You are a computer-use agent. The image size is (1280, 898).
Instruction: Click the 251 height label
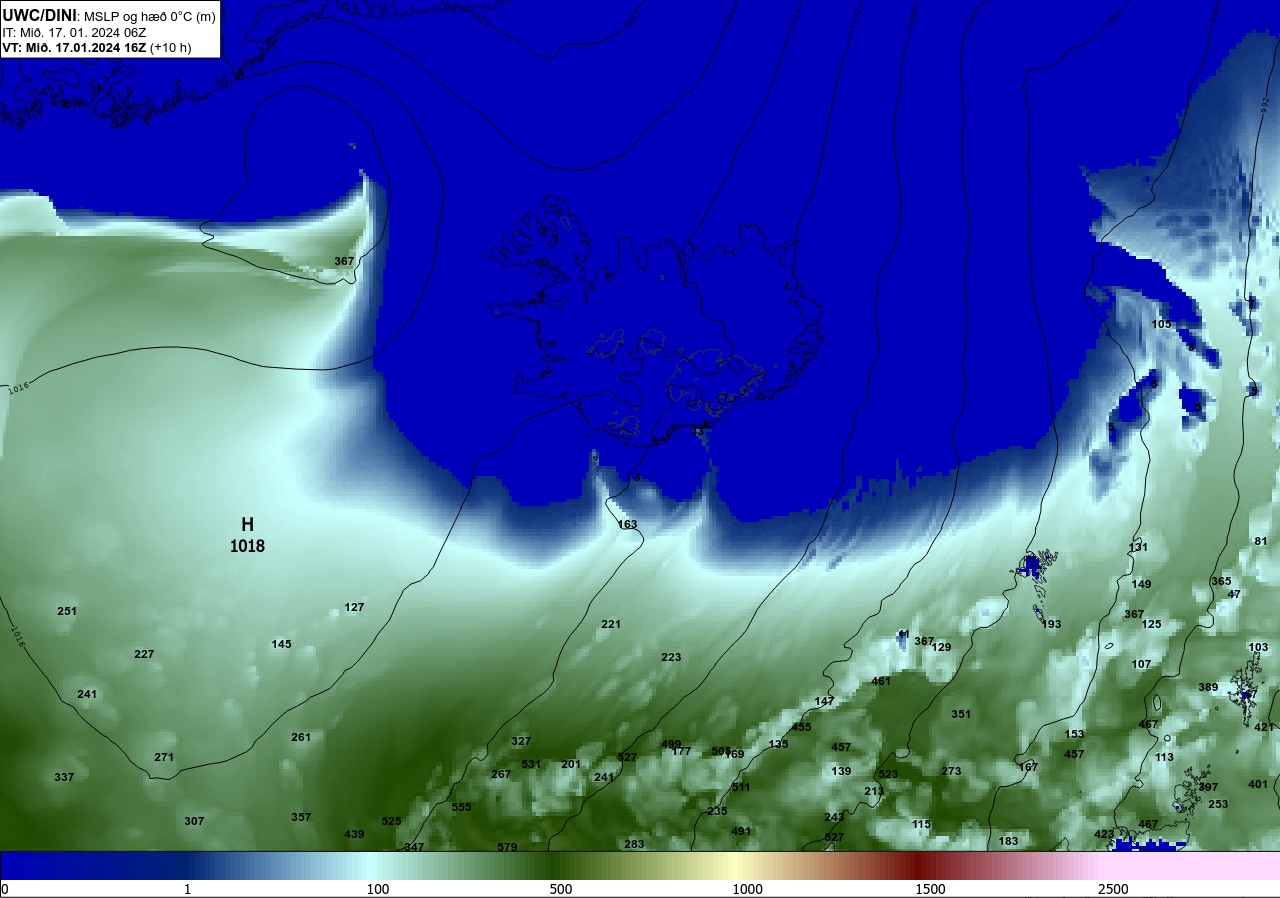click(x=67, y=611)
